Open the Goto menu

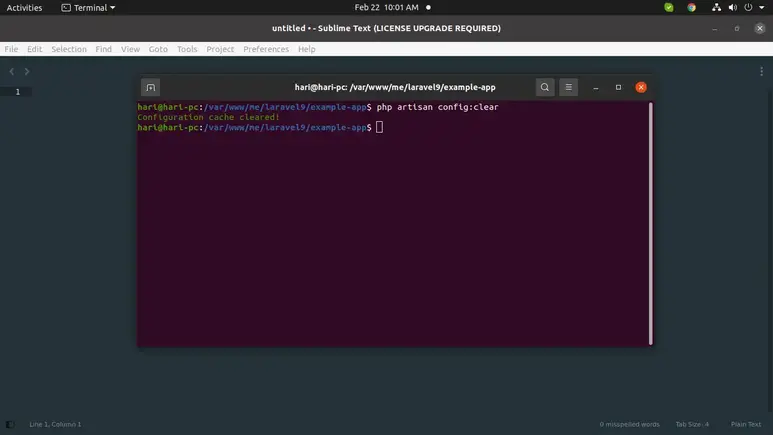(x=158, y=49)
